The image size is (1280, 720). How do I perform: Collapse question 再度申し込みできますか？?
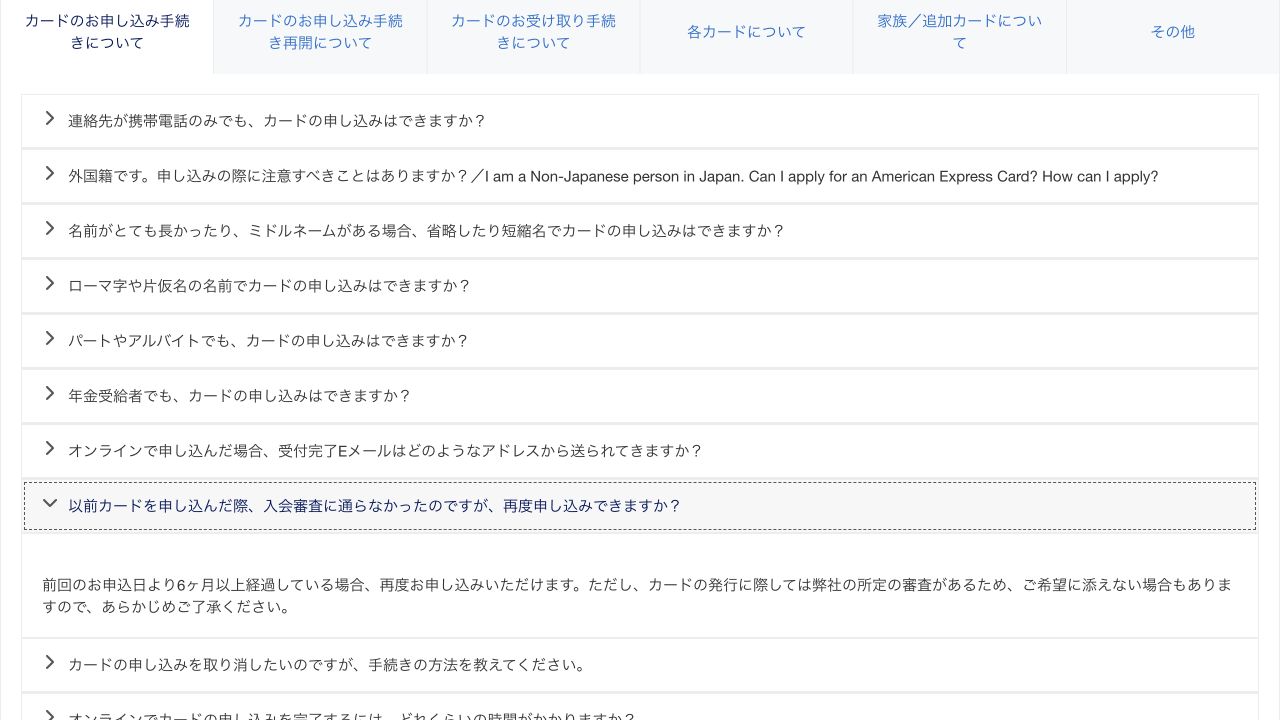[640, 506]
